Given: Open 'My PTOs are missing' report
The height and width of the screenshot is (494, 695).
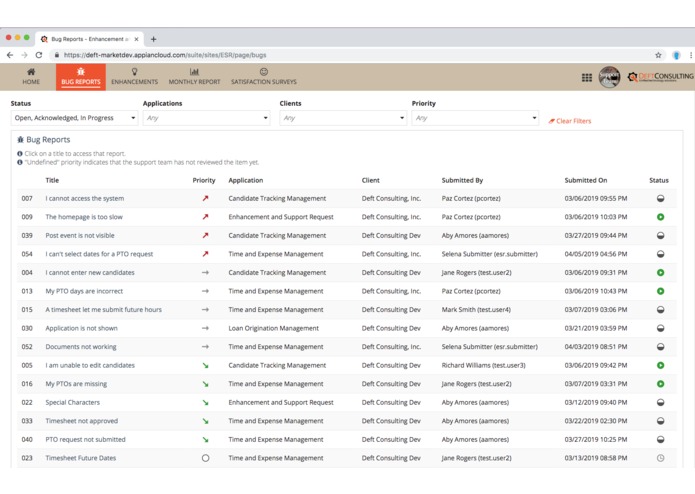Looking at the screenshot, I should tap(76, 384).
